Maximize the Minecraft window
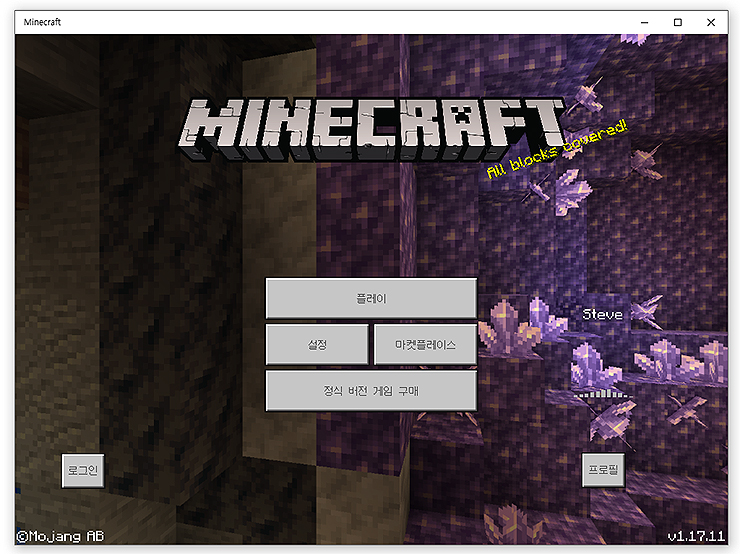Viewport: 740px width, 554px height. click(x=678, y=22)
